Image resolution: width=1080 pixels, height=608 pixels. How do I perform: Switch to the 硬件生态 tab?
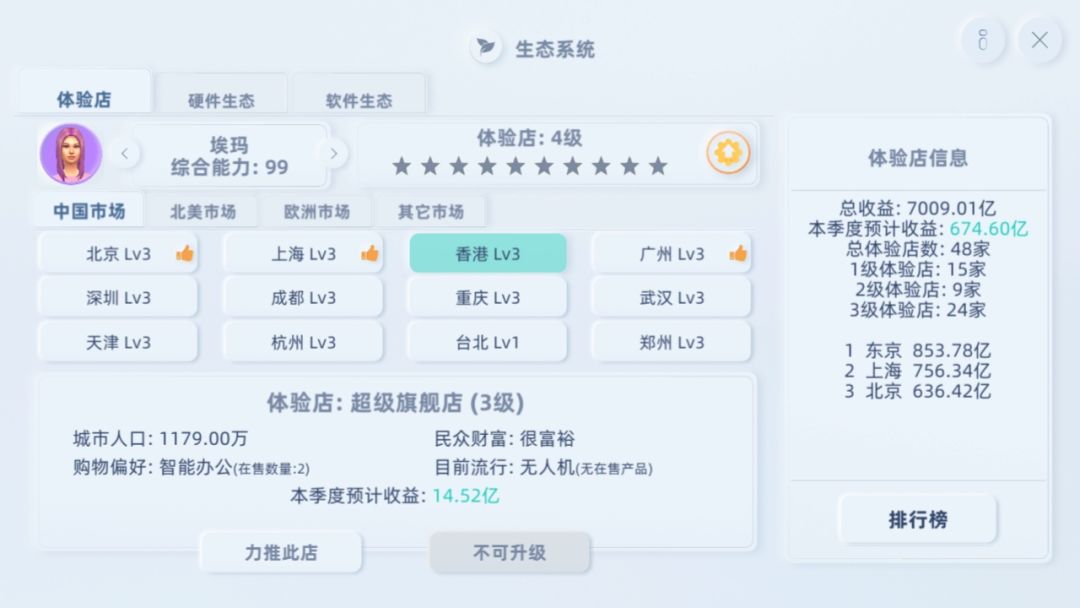click(221, 101)
